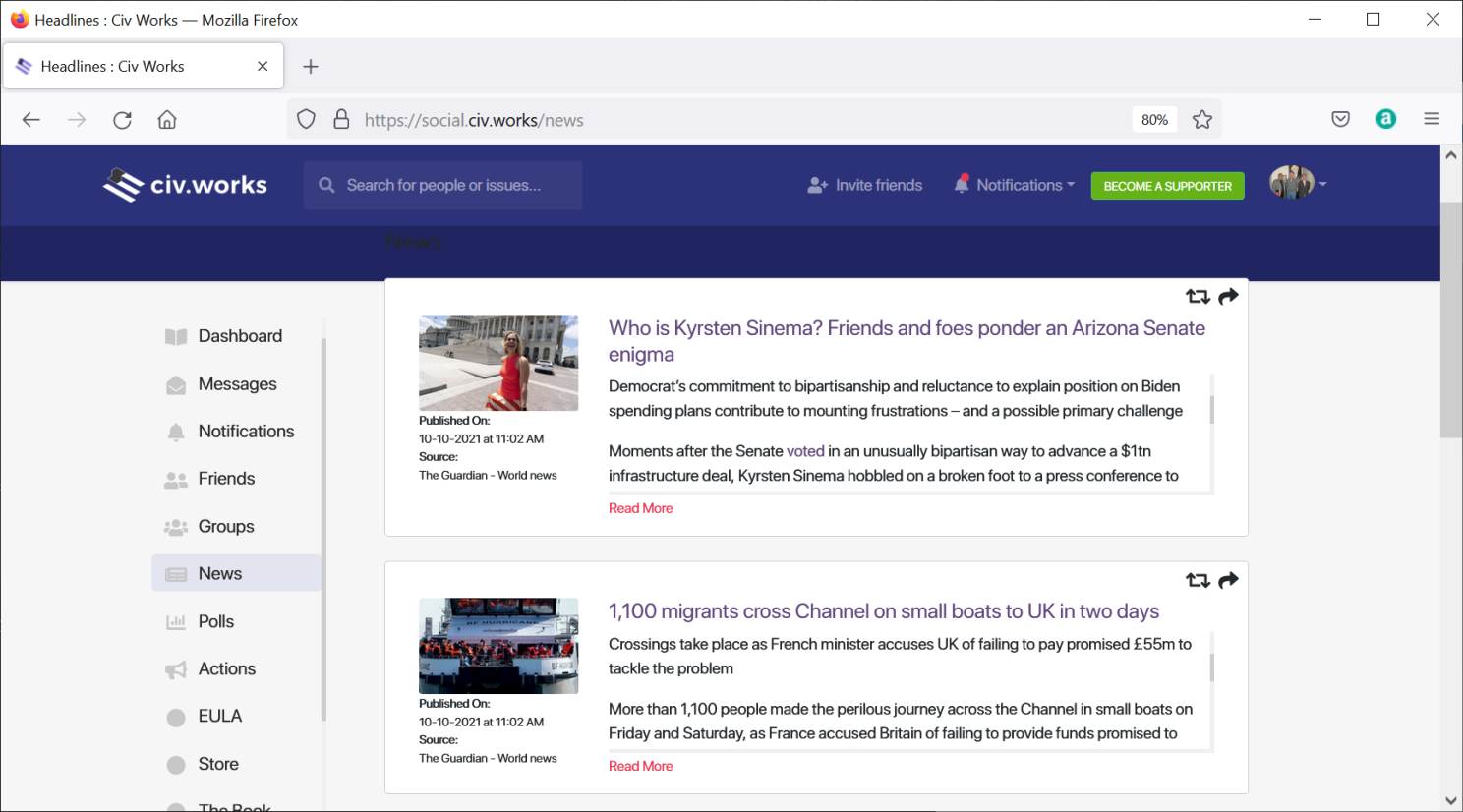Bookmark this page with the star icon
Viewport: 1463px width, 812px height.
[x=1201, y=120]
